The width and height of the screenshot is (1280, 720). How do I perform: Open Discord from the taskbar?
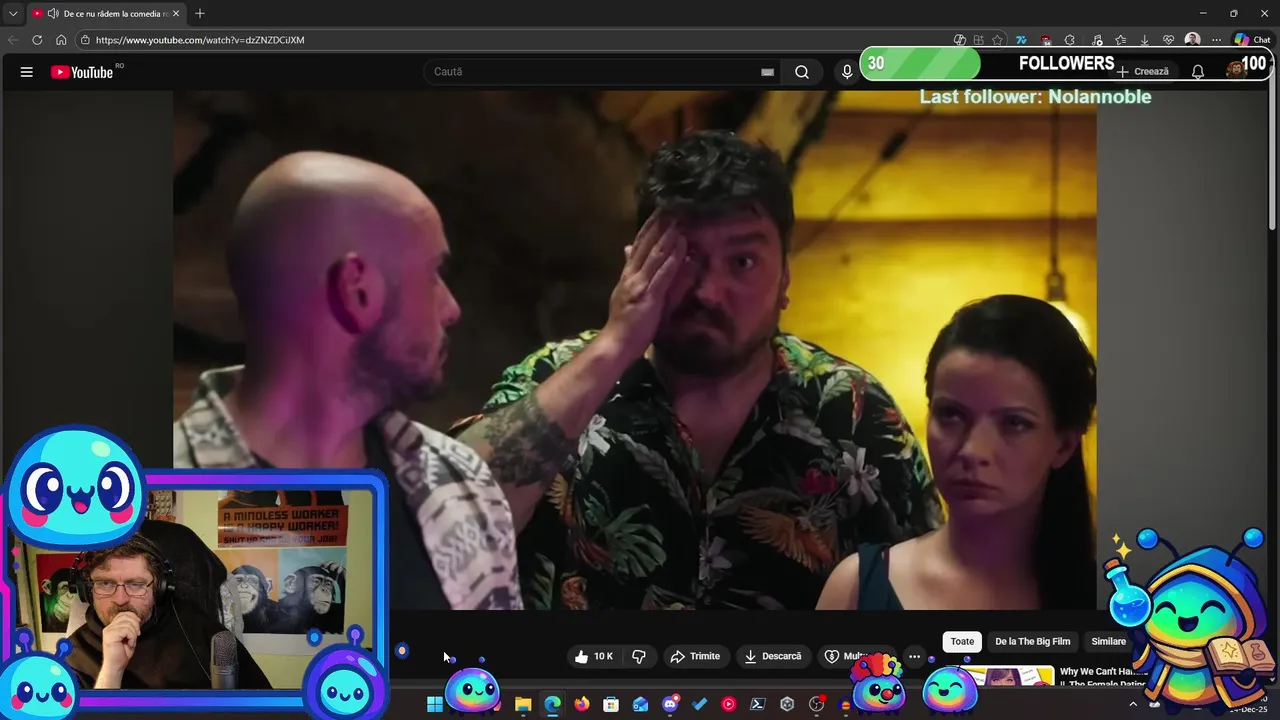pos(670,705)
